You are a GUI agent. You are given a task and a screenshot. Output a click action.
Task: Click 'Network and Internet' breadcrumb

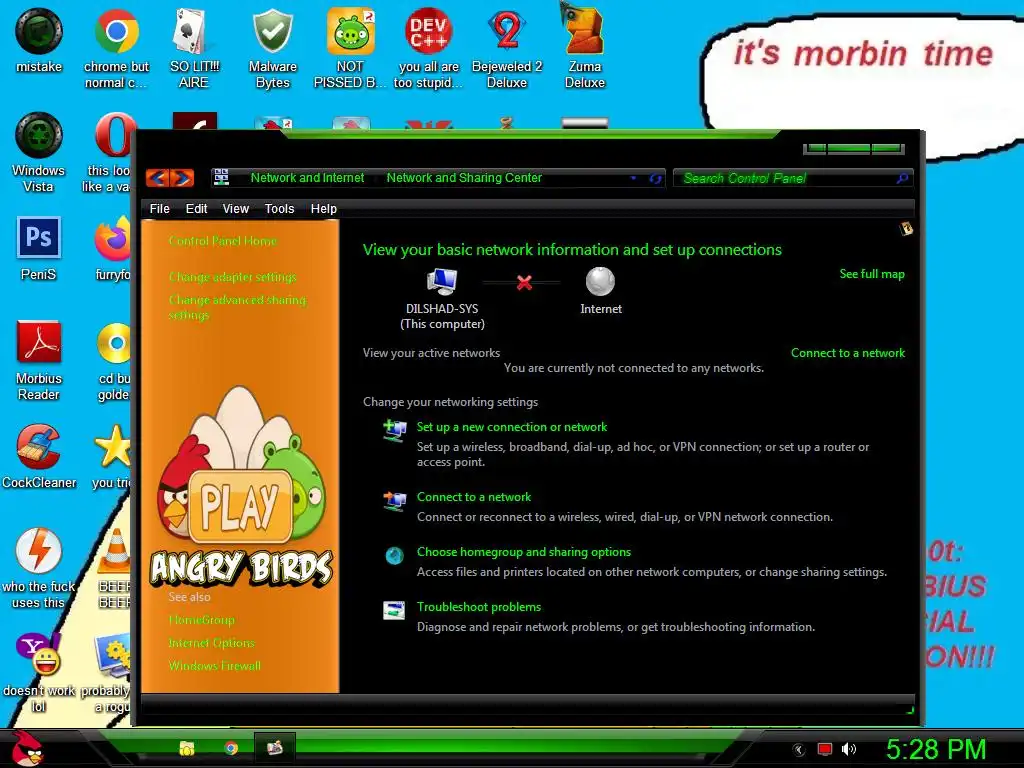[307, 178]
